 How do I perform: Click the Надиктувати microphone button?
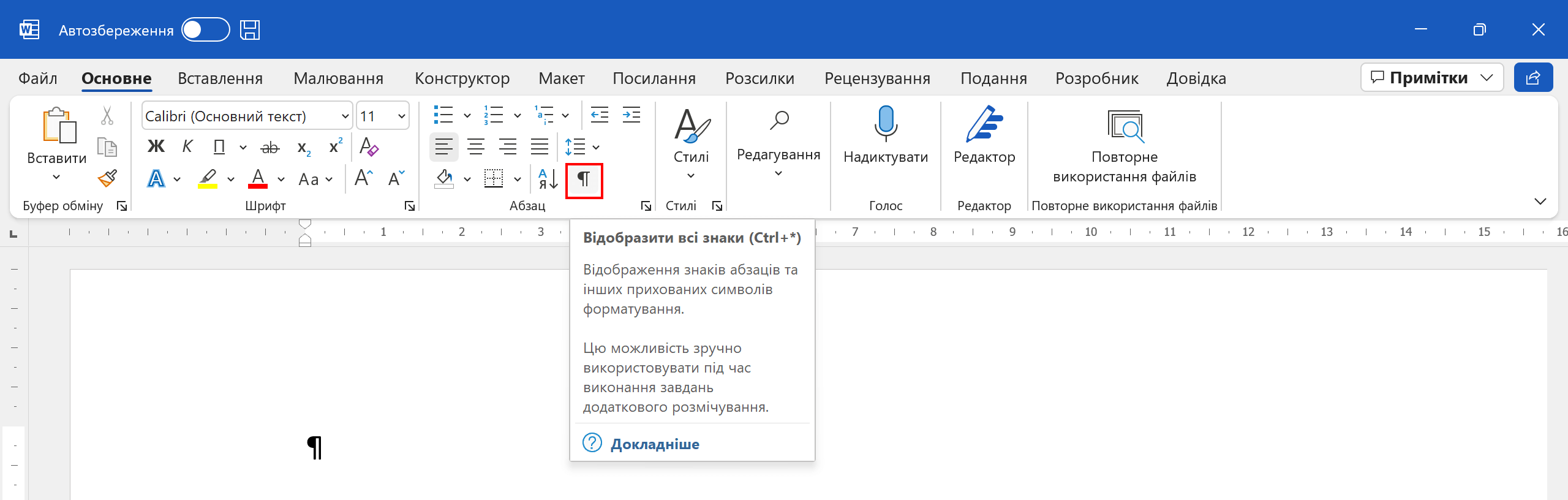[x=886, y=136]
